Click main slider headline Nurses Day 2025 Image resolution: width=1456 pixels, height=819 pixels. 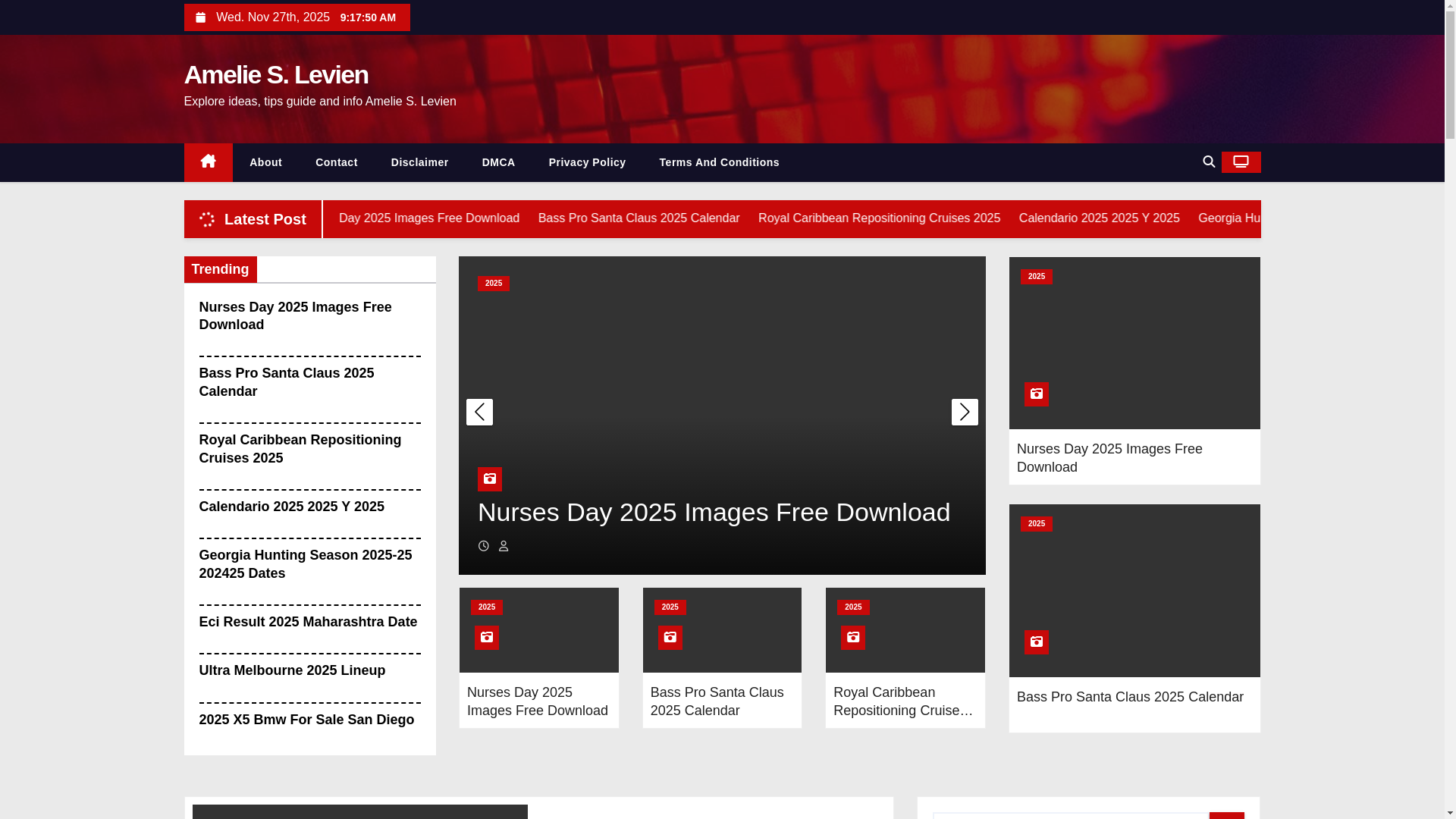[x=714, y=512]
